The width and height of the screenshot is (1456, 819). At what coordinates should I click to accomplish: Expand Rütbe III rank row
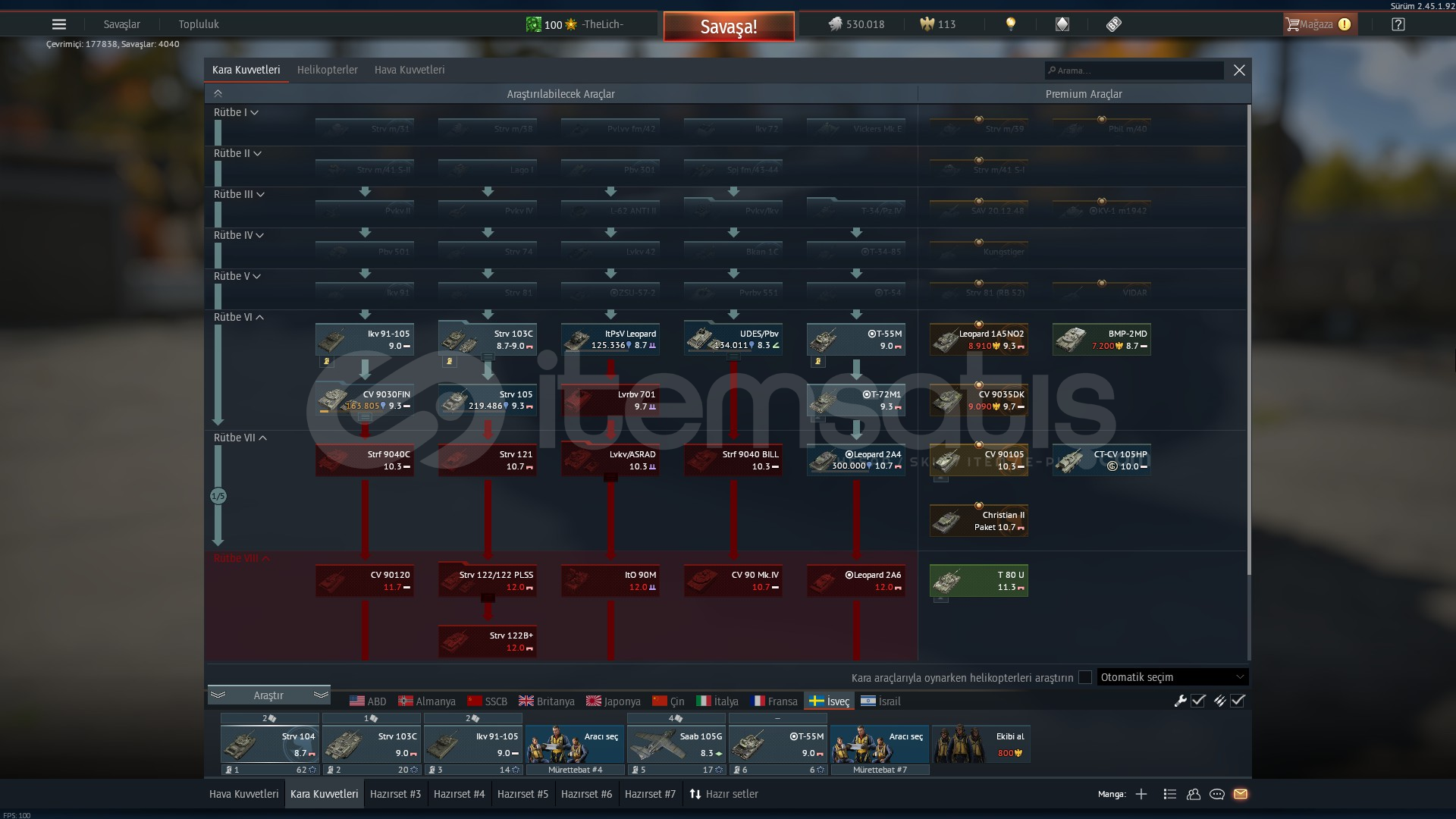coord(239,194)
